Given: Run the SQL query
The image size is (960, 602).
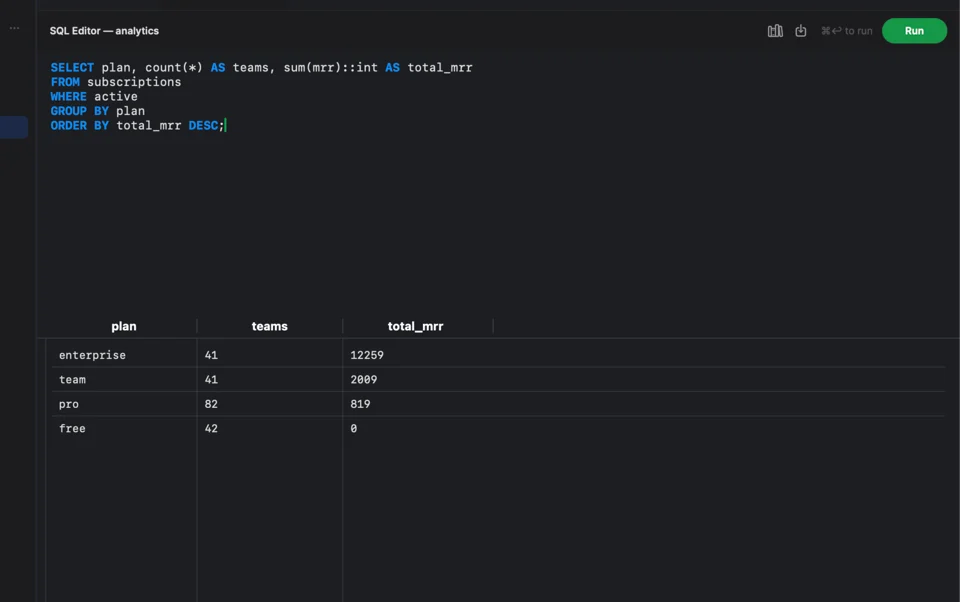Looking at the screenshot, I should click(913, 31).
